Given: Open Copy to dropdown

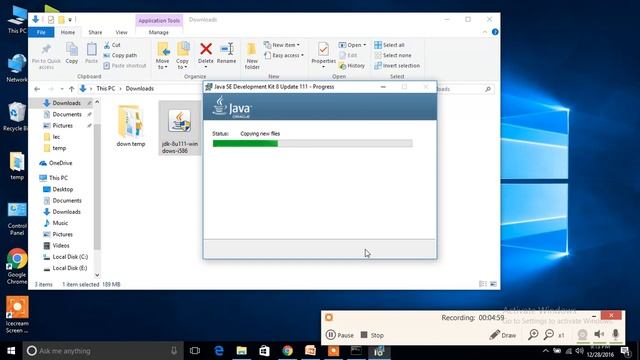Looking at the screenshot, I should tap(182, 56).
